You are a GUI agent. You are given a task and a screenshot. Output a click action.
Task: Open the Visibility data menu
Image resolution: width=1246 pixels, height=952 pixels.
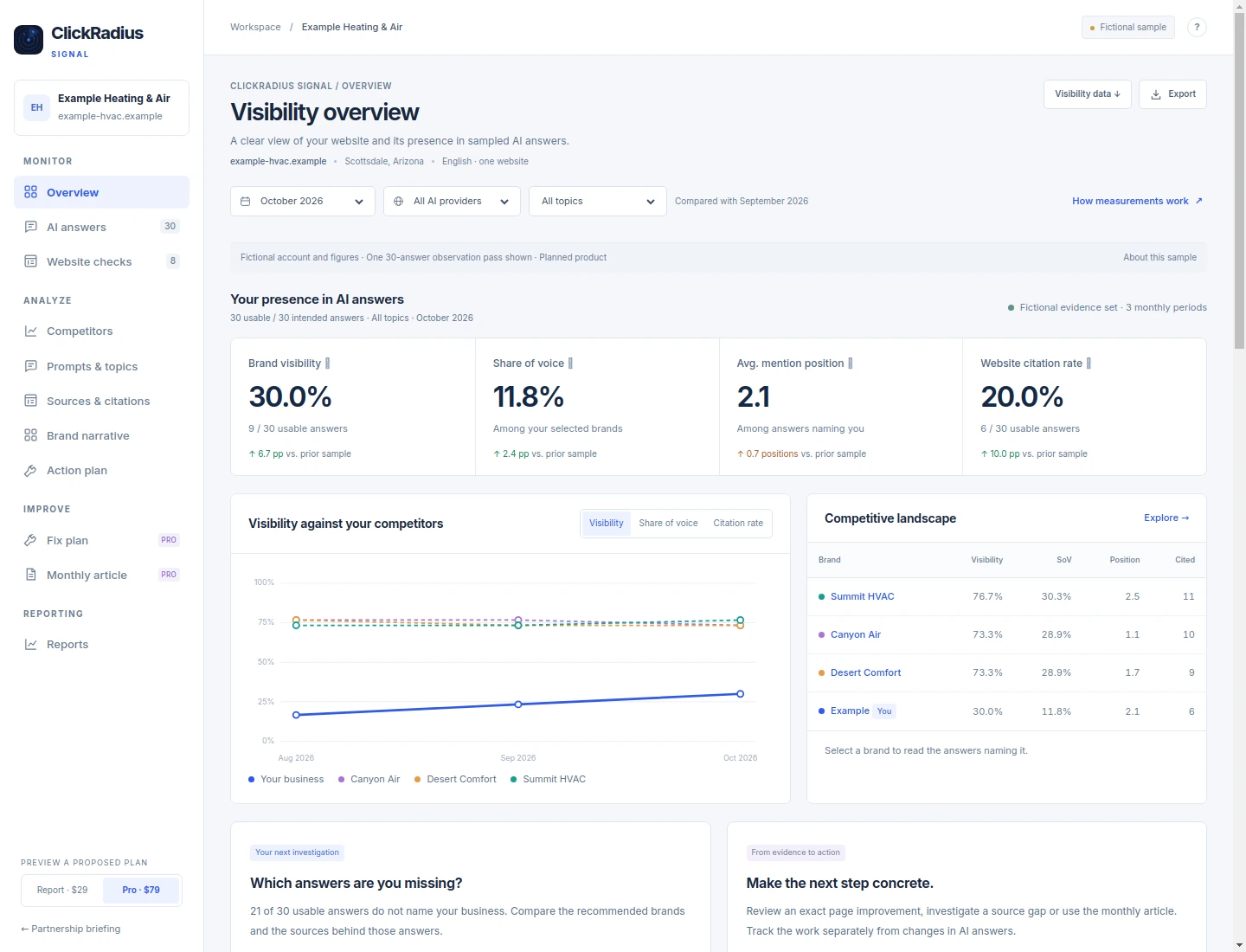pyautogui.click(x=1088, y=94)
